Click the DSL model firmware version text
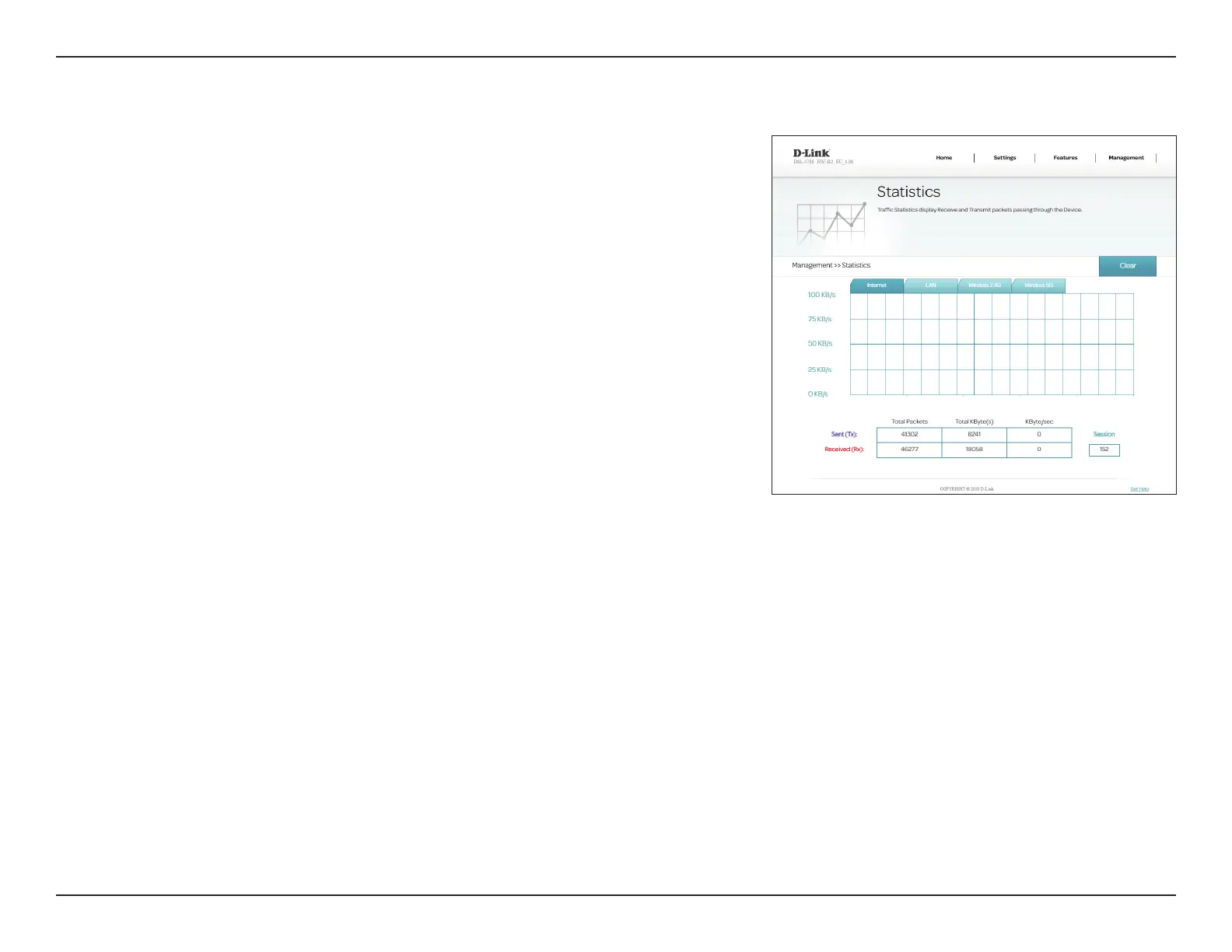 coord(823,162)
